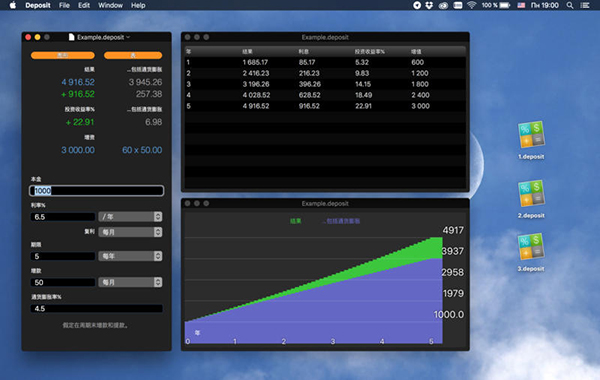Click the Apple logo menu

tap(13, 5)
